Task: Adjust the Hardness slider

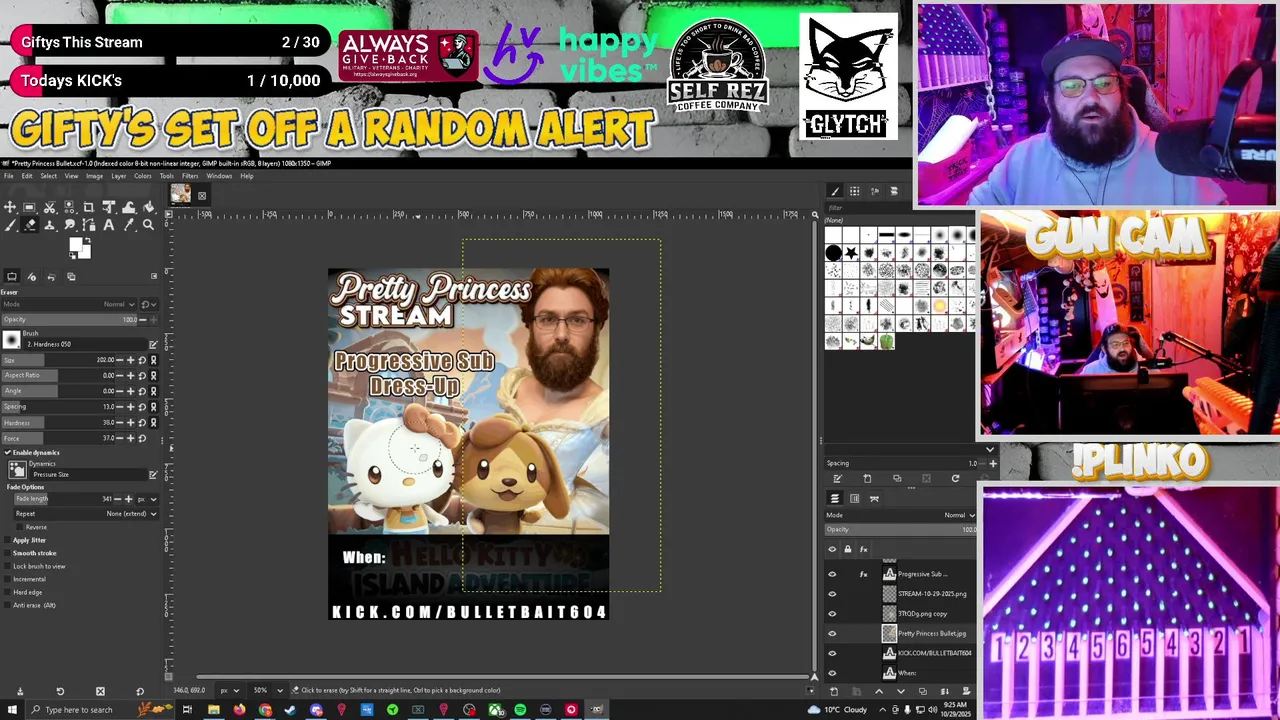Action: click(58, 423)
